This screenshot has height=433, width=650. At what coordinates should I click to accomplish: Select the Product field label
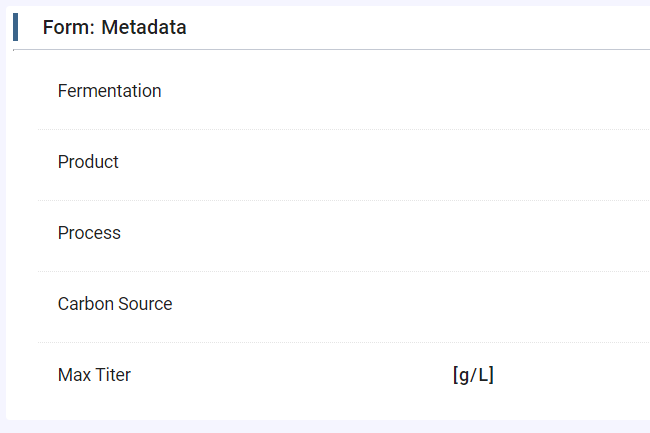pyautogui.click(x=88, y=162)
